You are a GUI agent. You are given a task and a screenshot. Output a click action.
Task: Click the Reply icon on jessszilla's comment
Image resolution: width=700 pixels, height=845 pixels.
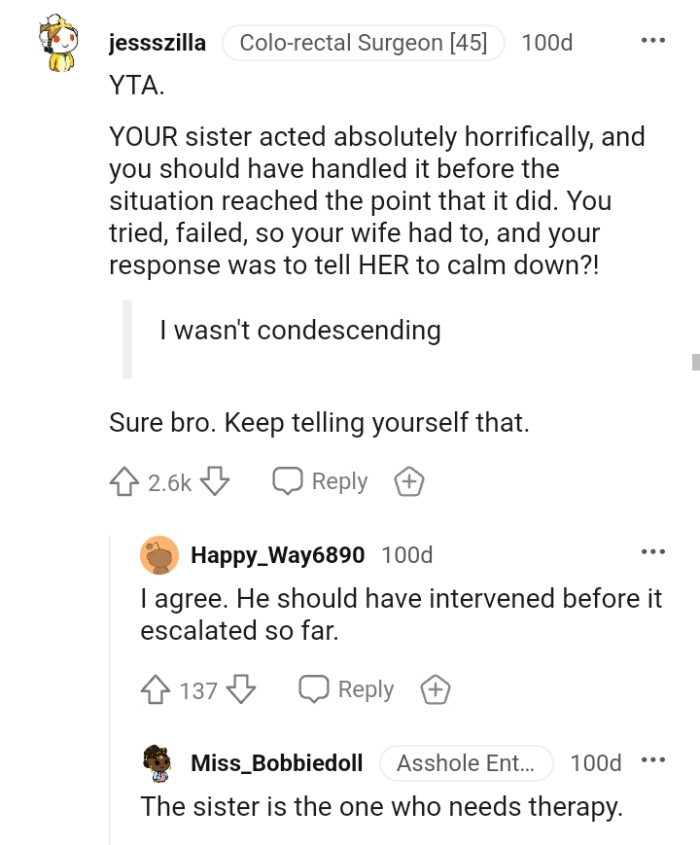click(289, 481)
